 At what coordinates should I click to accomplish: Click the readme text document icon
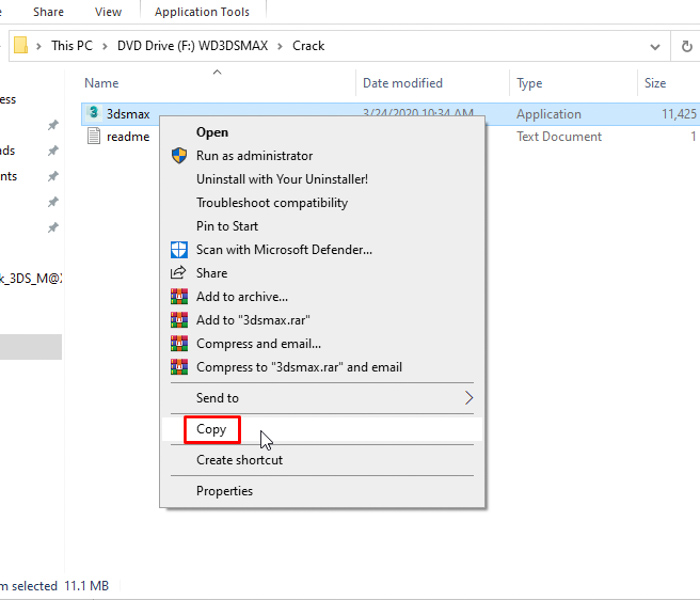[x=93, y=137]
